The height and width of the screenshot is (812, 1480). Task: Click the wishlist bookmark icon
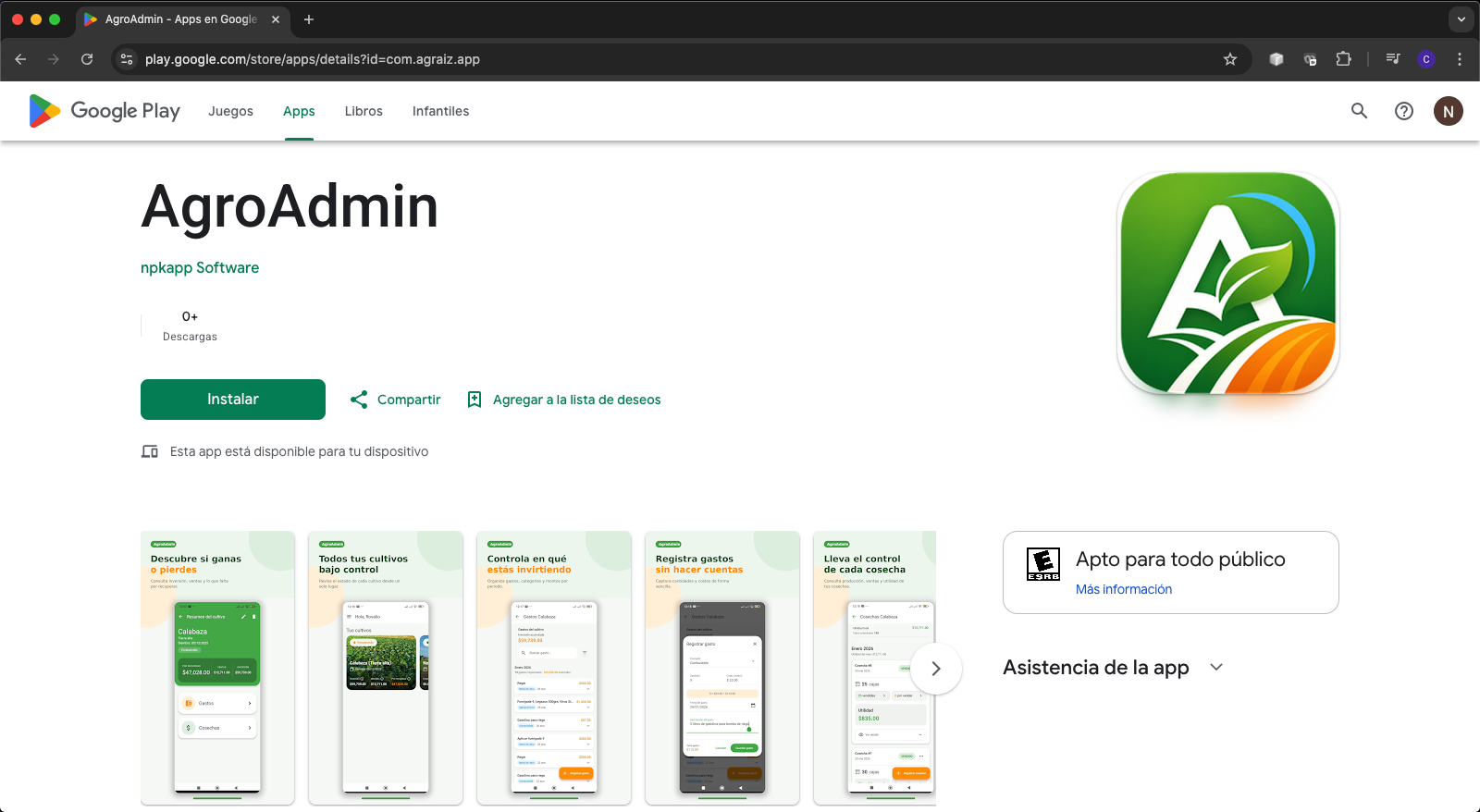[475, 400]
